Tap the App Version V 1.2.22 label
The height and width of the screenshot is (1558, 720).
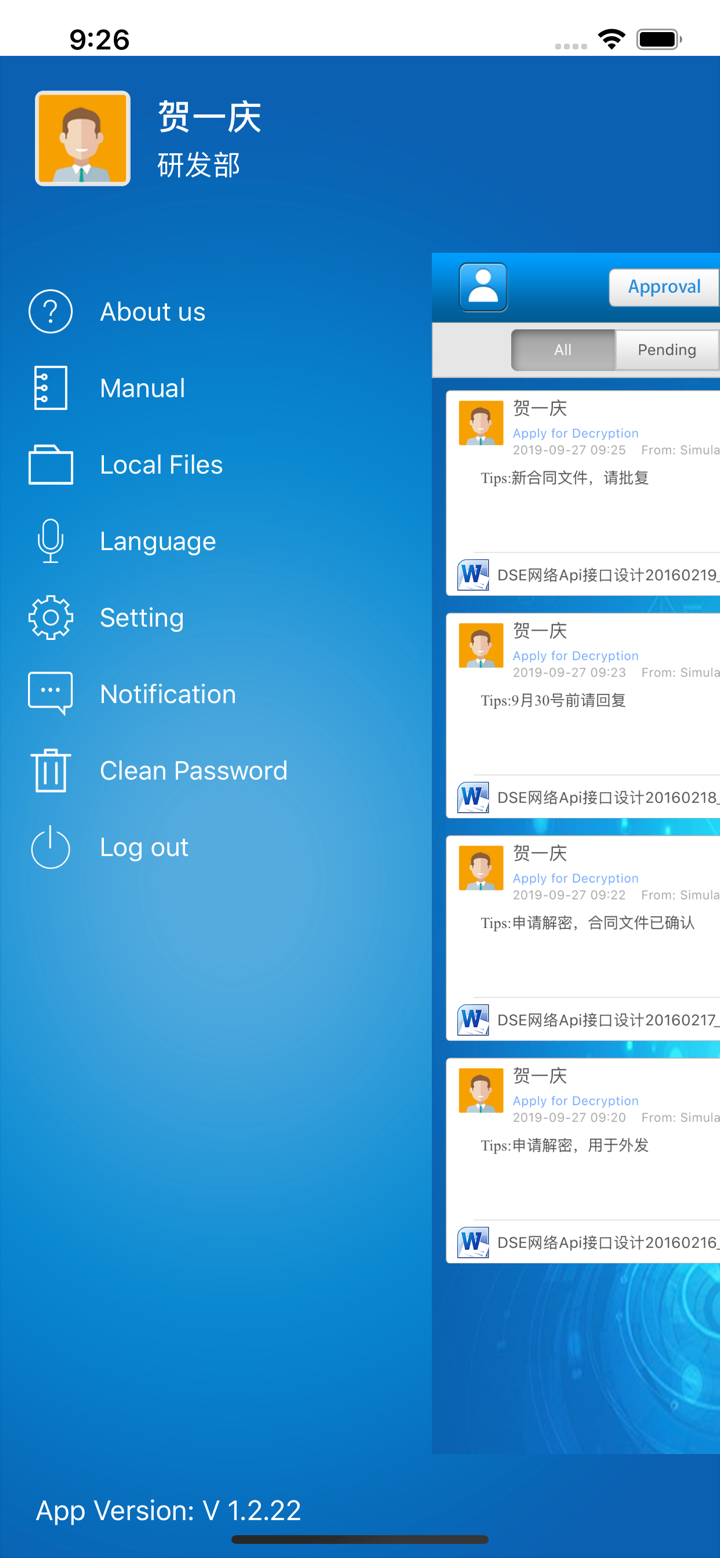[168, 1510]
